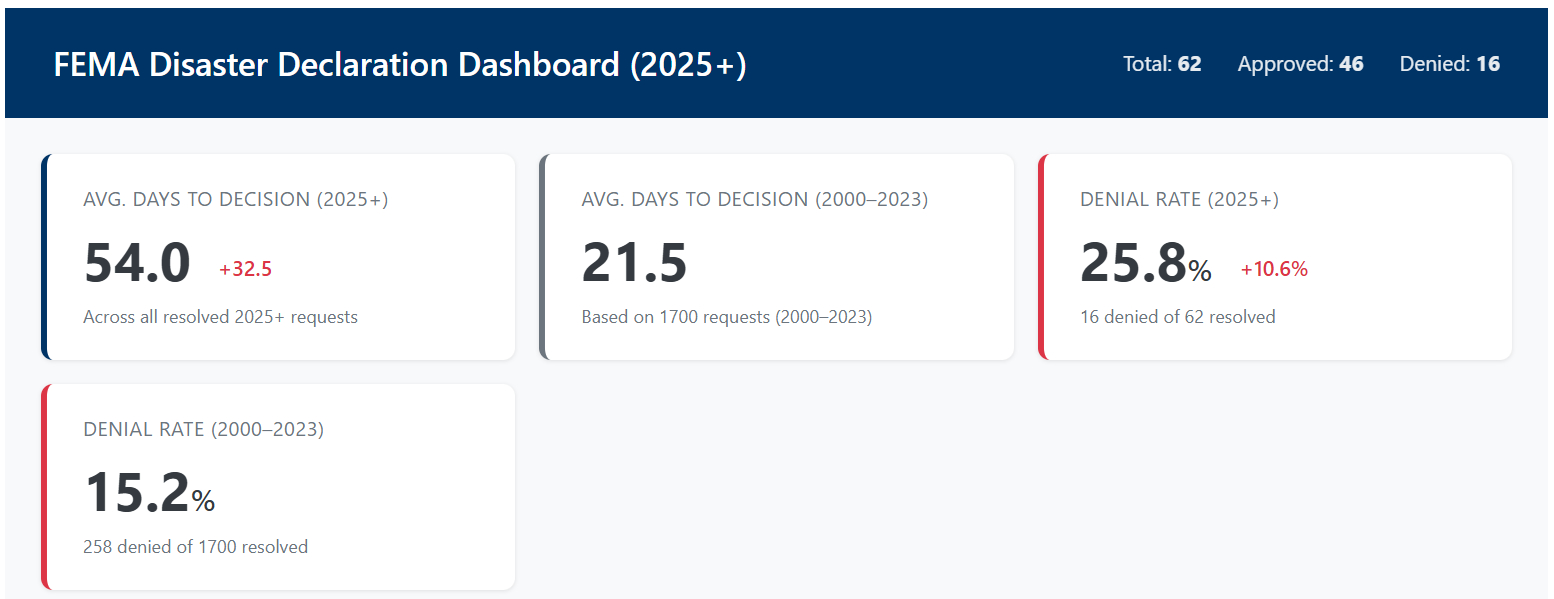
Task: Click the FEMA Disaster Declaration Dashboard title
Action: click(400, 65)
